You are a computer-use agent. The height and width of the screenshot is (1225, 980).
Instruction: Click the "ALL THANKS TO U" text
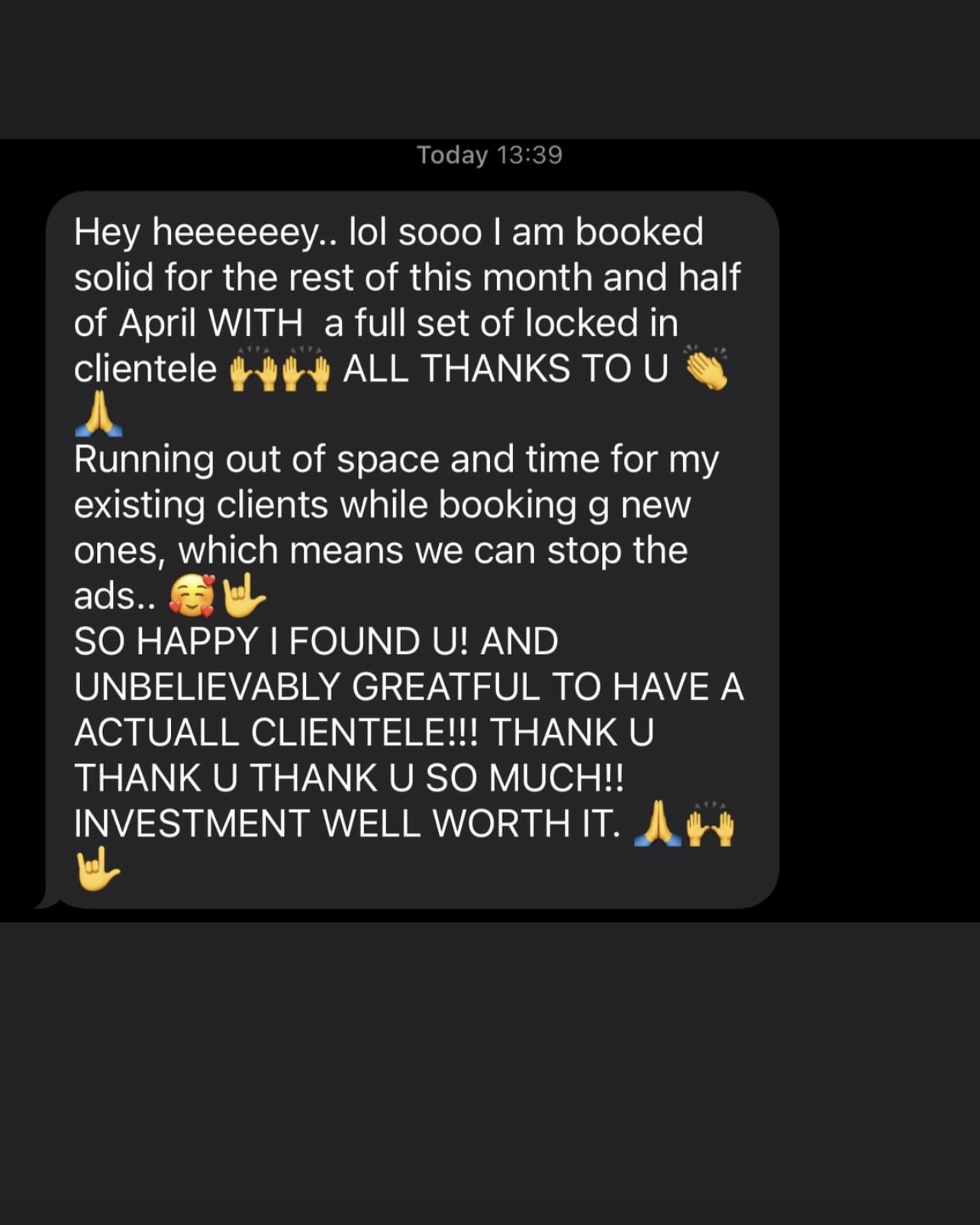[x=506, y=369]
